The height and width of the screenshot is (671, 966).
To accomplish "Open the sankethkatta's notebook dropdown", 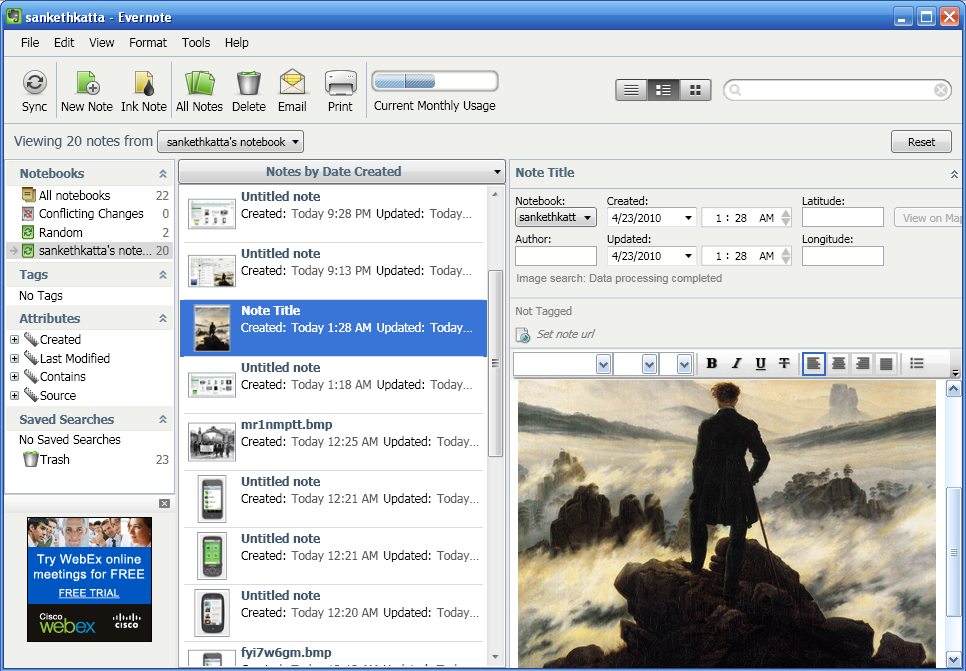I will tap(230, 142).
